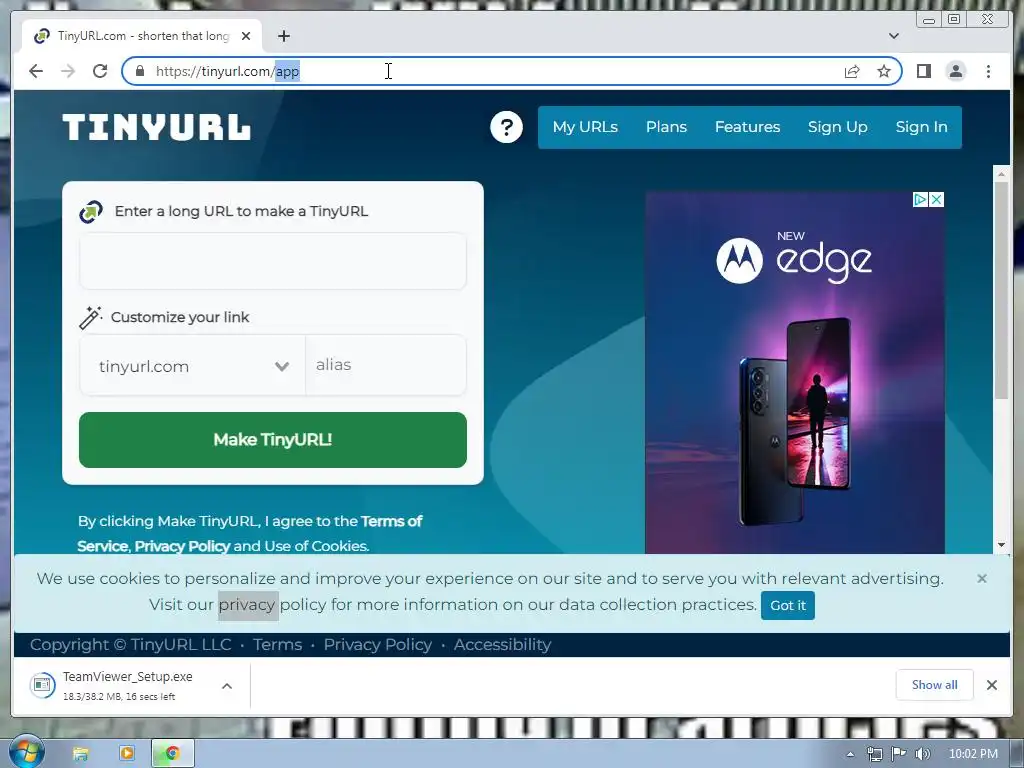Screen dimensions: 1024x768
Task: Open the Chrome profile avatar
Action: coord(955,71)
